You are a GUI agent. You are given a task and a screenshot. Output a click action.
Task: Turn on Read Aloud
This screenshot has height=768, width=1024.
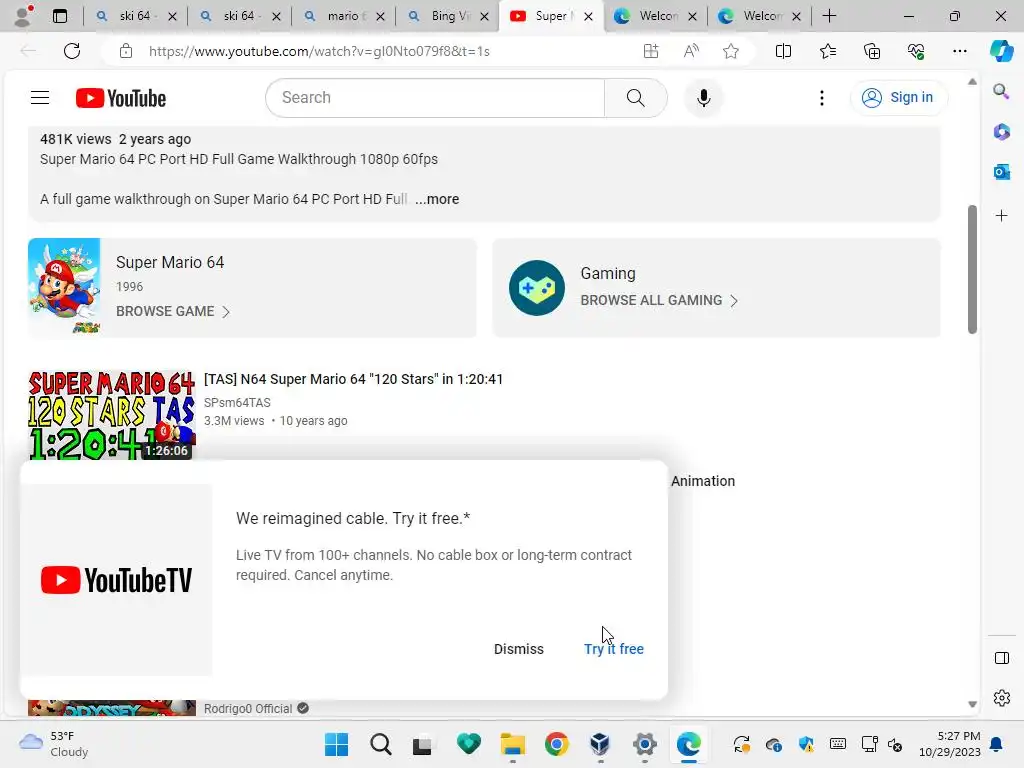pos(691,51)
